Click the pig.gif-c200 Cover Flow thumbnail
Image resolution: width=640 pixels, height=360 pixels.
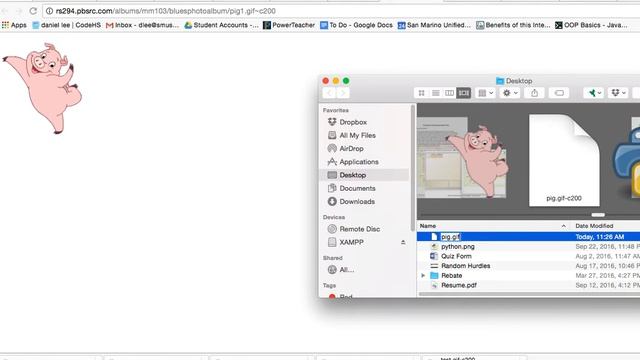(x=564, y=160)
